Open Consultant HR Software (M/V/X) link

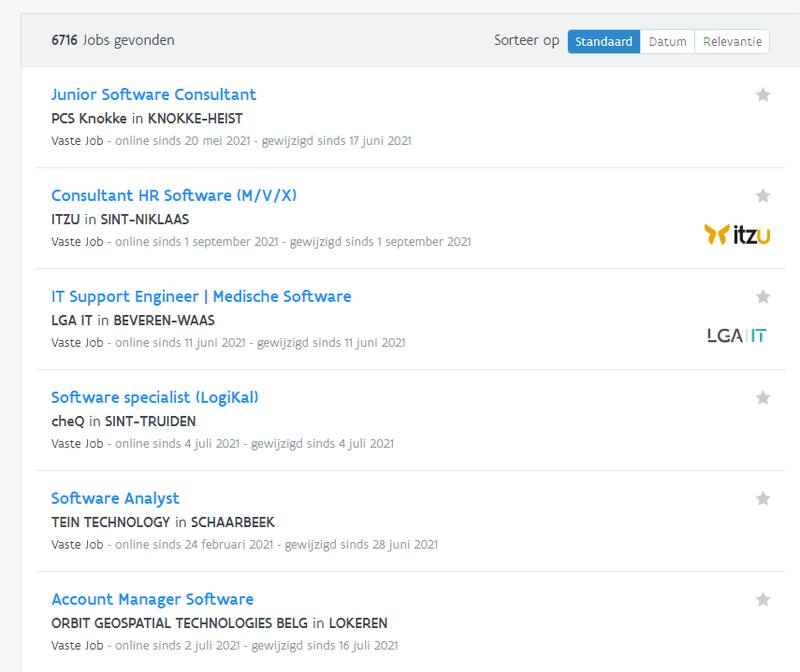(x=174, y=196)
